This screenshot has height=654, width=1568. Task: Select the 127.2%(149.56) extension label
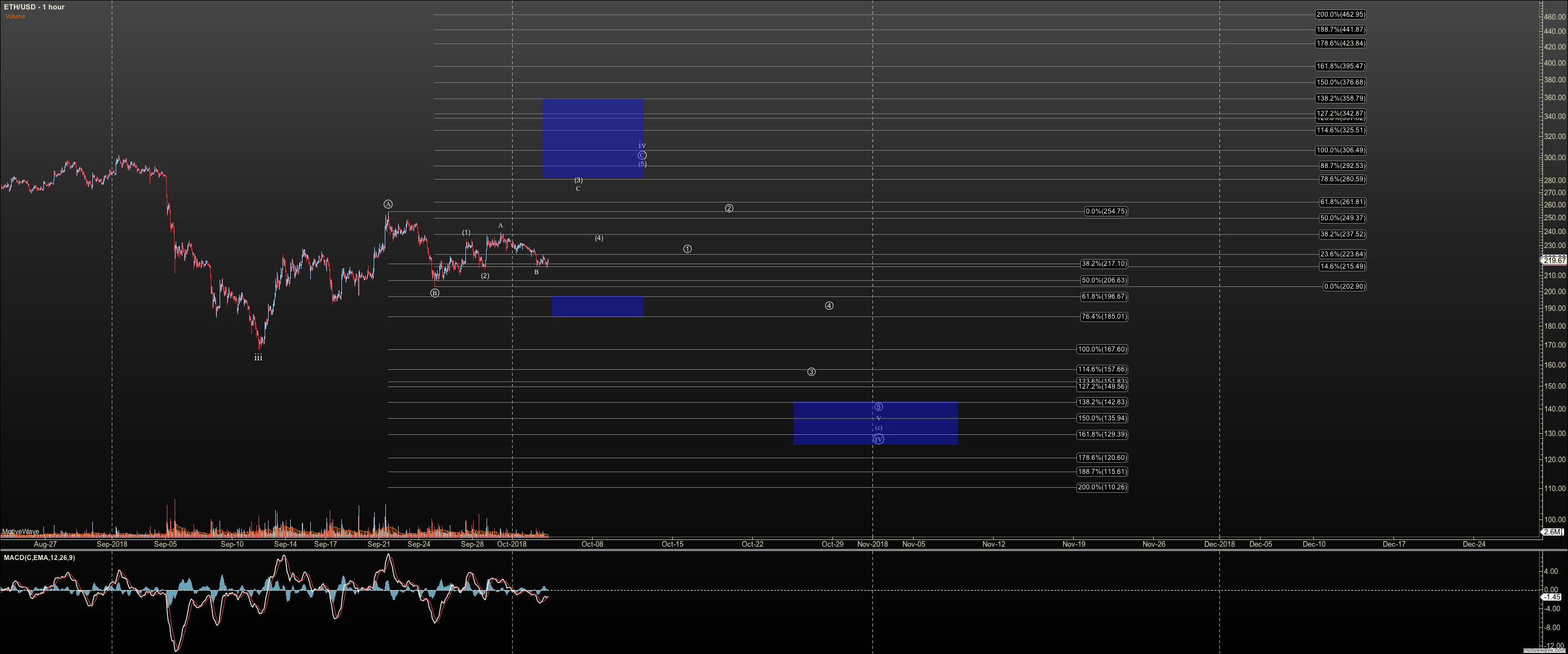point(1101,387)
